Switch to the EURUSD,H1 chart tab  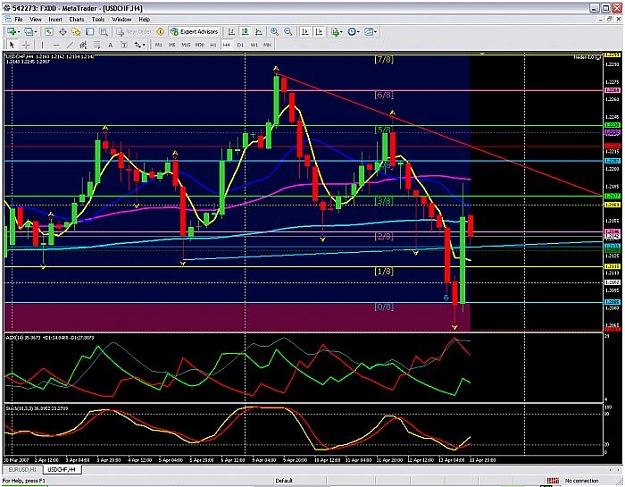pos(22,469)
